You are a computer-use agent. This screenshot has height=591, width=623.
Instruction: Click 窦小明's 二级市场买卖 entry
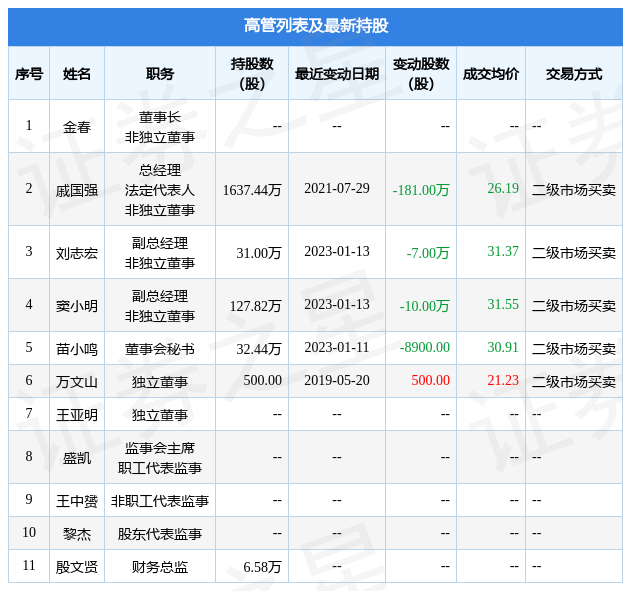[x=574, y=306]
